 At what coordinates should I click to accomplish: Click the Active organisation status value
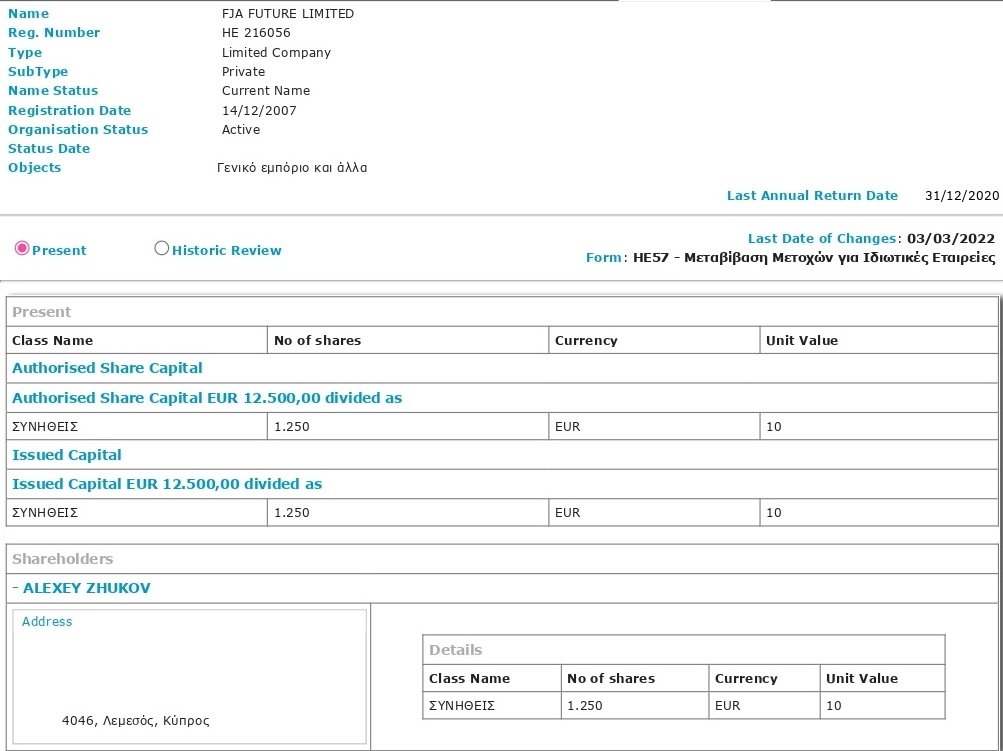click(241, 130)
